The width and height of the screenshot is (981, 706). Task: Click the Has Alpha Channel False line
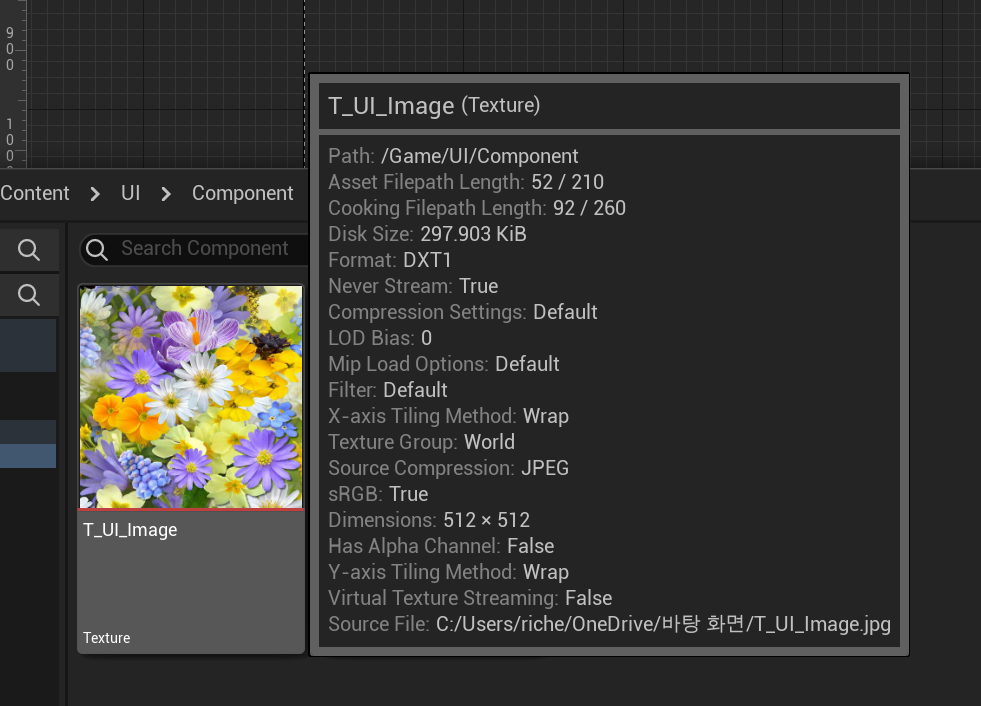tap(441, 546)
